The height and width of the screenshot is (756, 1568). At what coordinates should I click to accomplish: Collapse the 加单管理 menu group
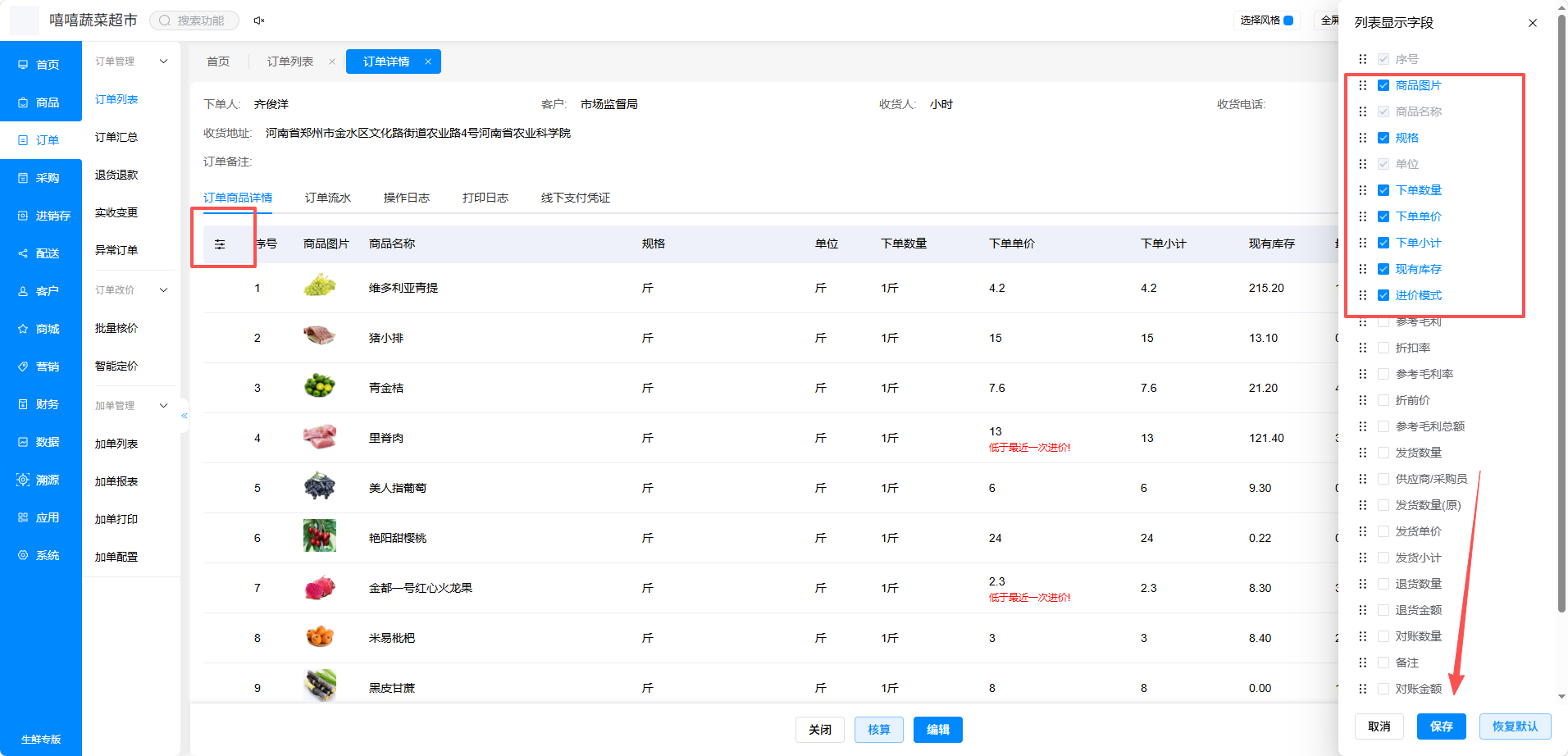[131, 406]
